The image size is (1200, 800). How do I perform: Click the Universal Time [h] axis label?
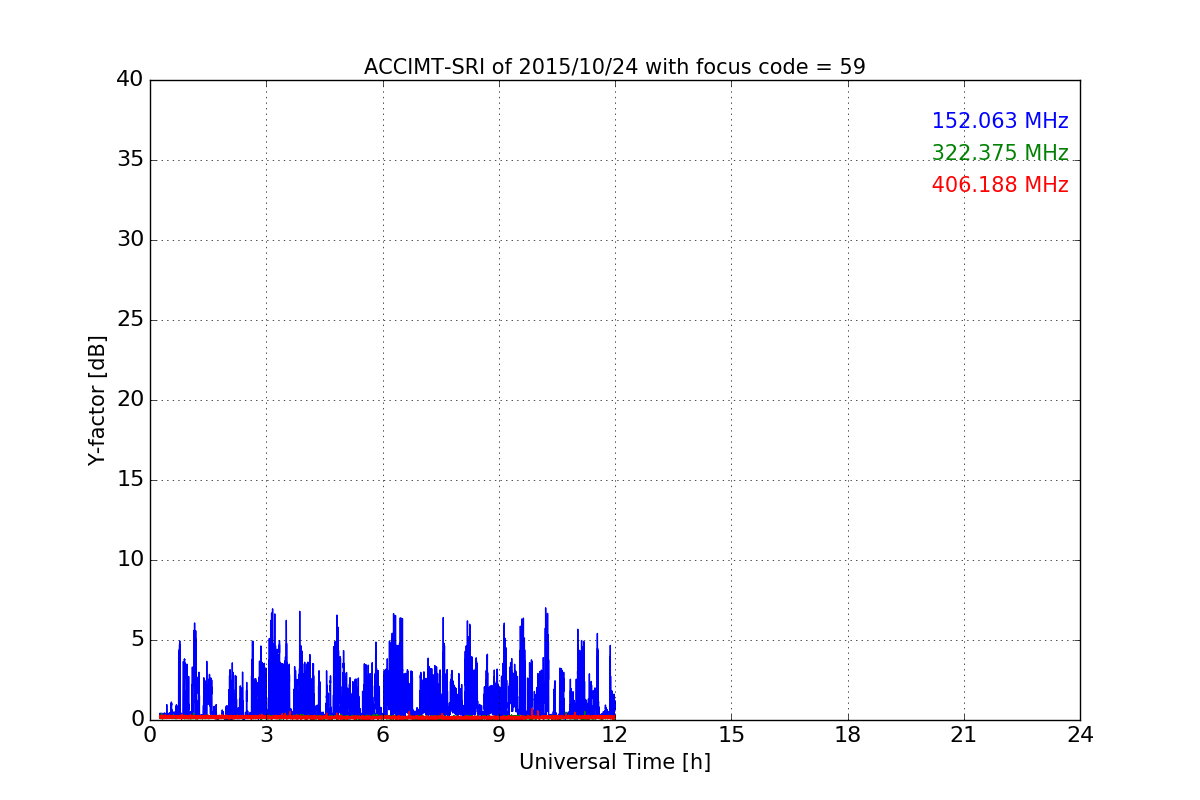[x=615, y=762]
